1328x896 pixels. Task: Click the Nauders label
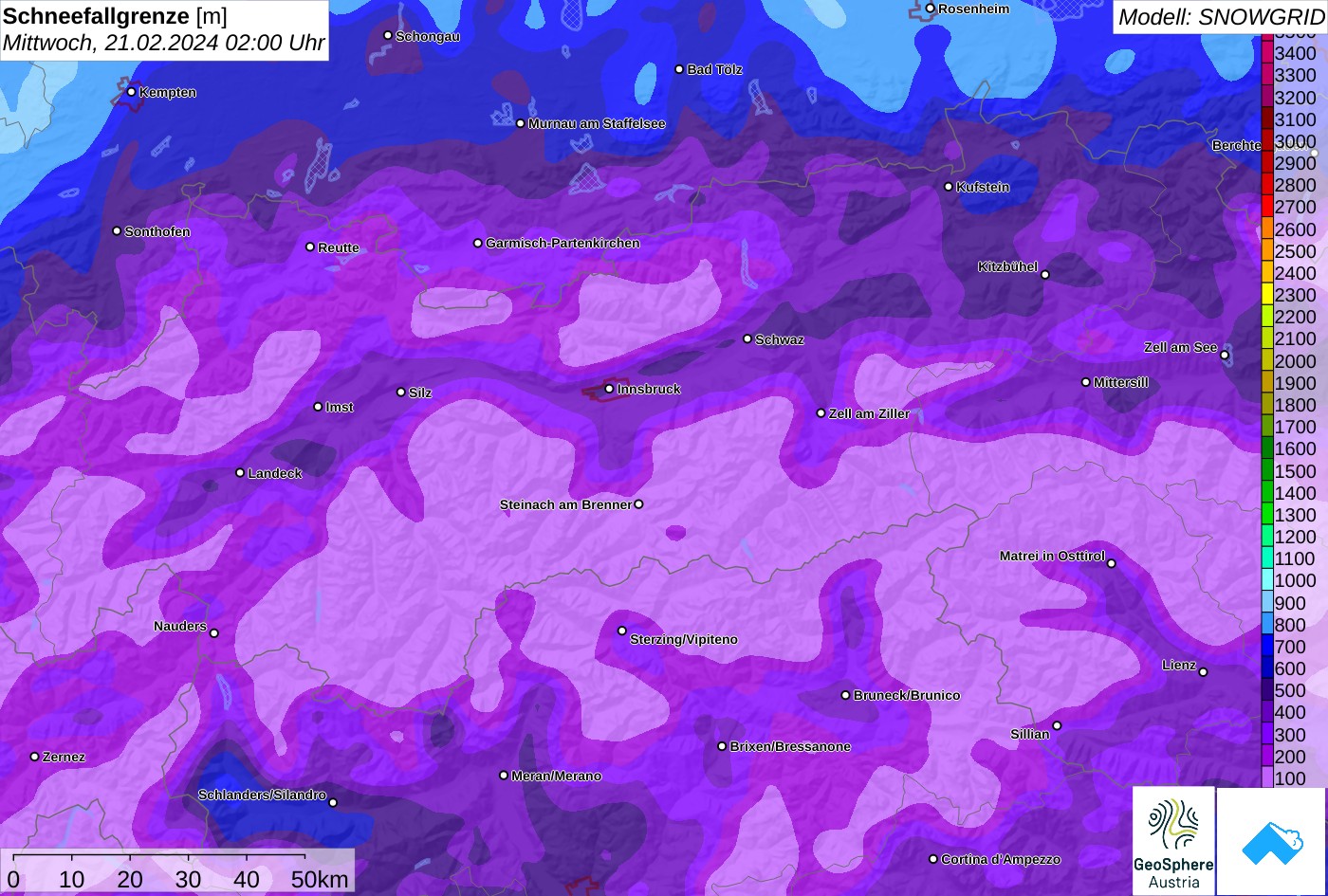tap(180, 626)
